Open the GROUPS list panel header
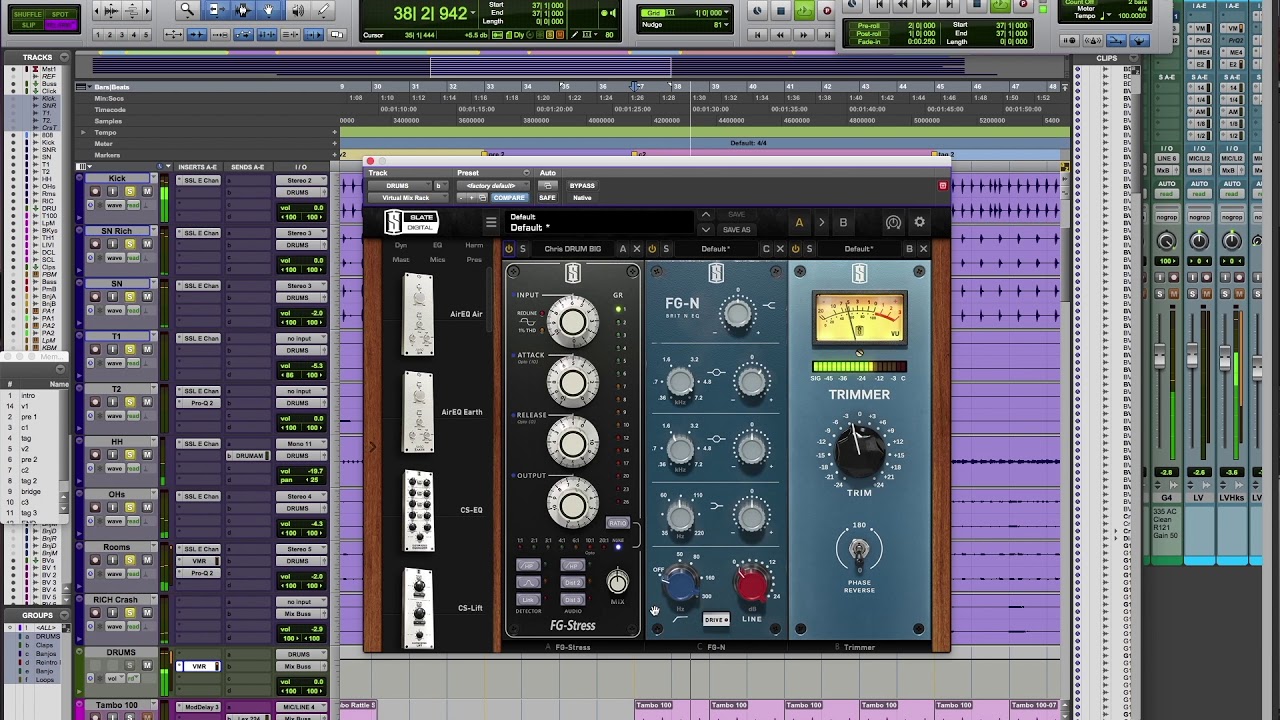The image size is (1280, 720). (x=38, y=615)
